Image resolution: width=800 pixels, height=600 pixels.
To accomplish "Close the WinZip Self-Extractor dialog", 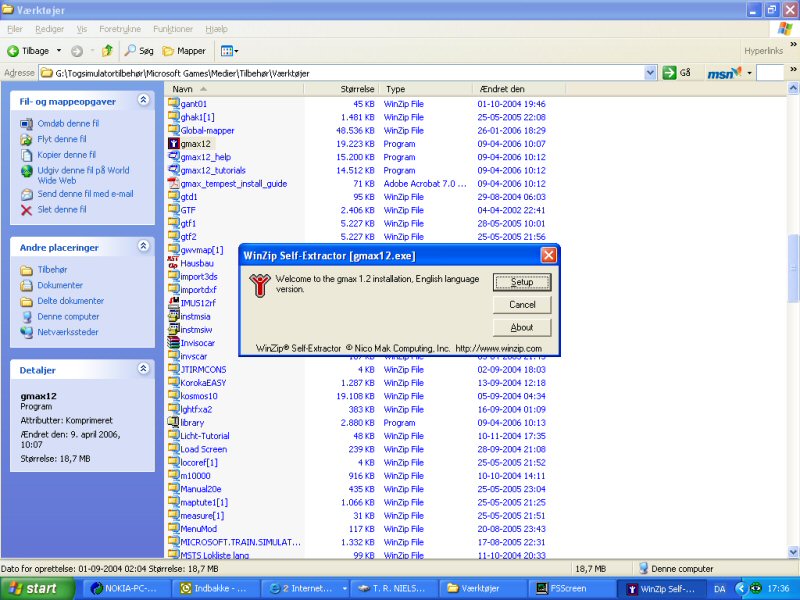I will pyautogui.click(x=548, y=255).
